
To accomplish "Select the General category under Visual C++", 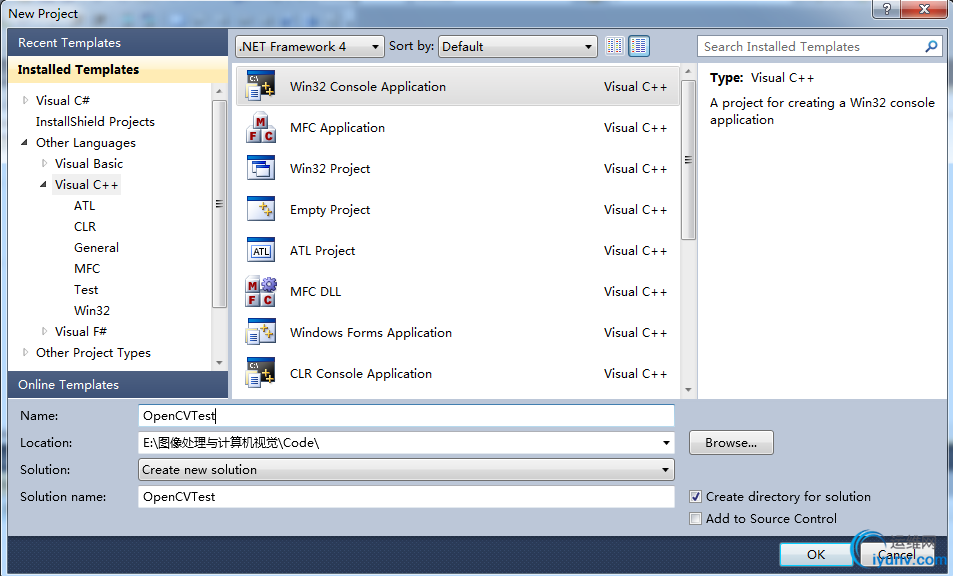I will pos(96,247).
